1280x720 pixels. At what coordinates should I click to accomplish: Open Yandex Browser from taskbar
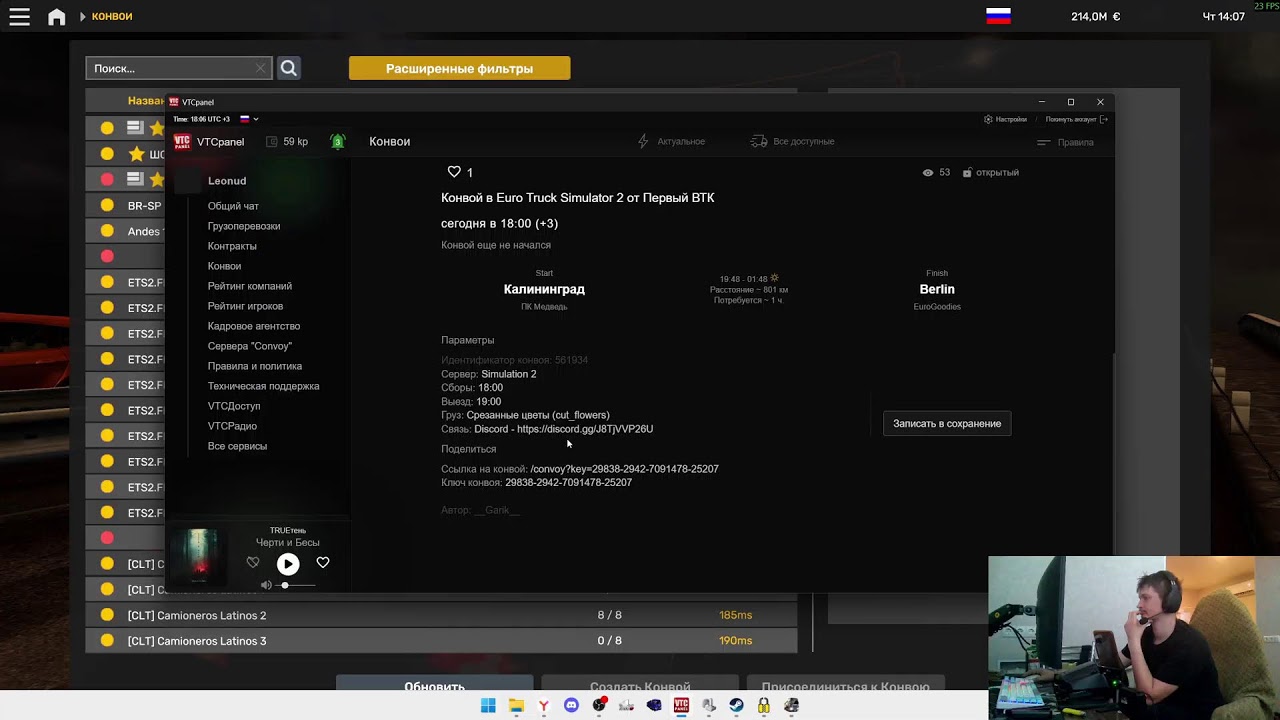543,706
